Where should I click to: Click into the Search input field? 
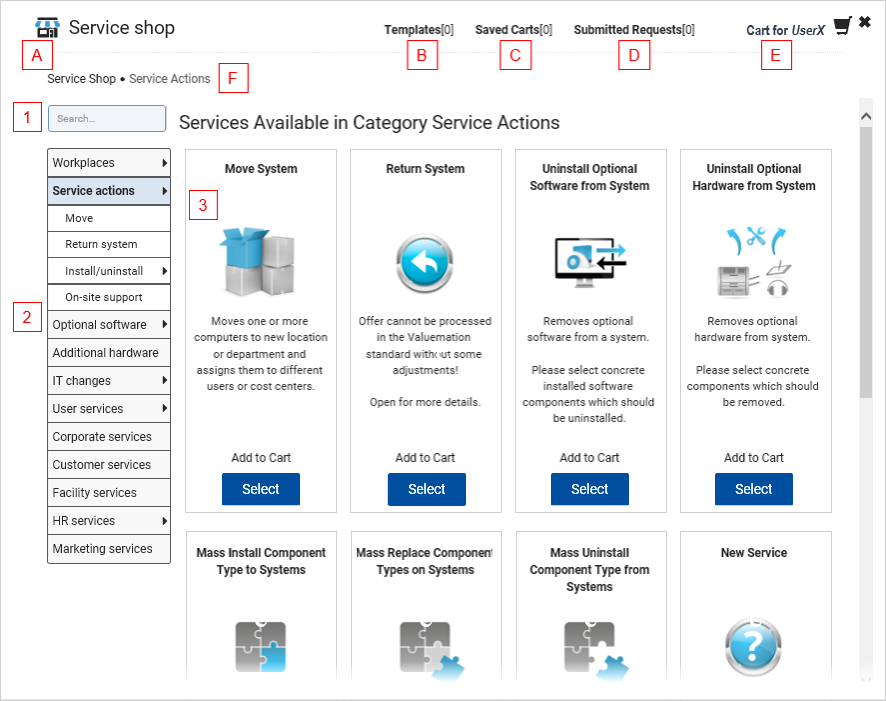pyautogui.click(x=107, y=118)
